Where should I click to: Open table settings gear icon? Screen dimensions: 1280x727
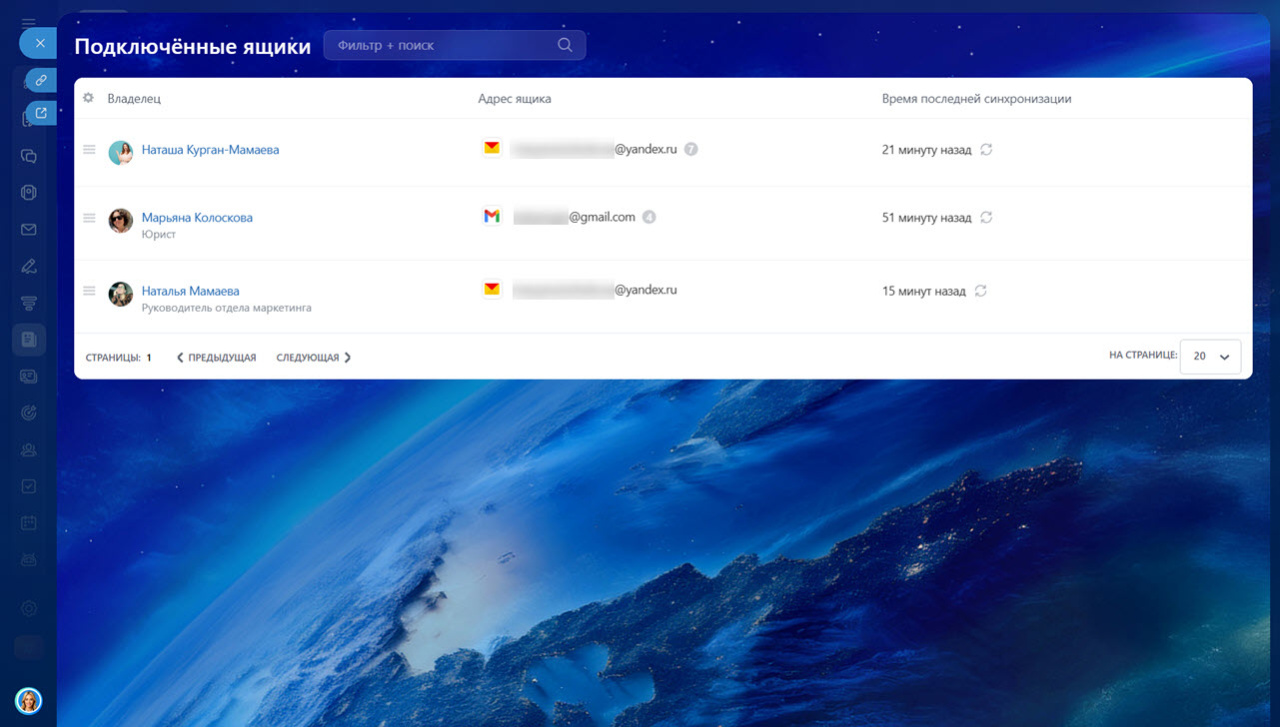pos(88,99)
